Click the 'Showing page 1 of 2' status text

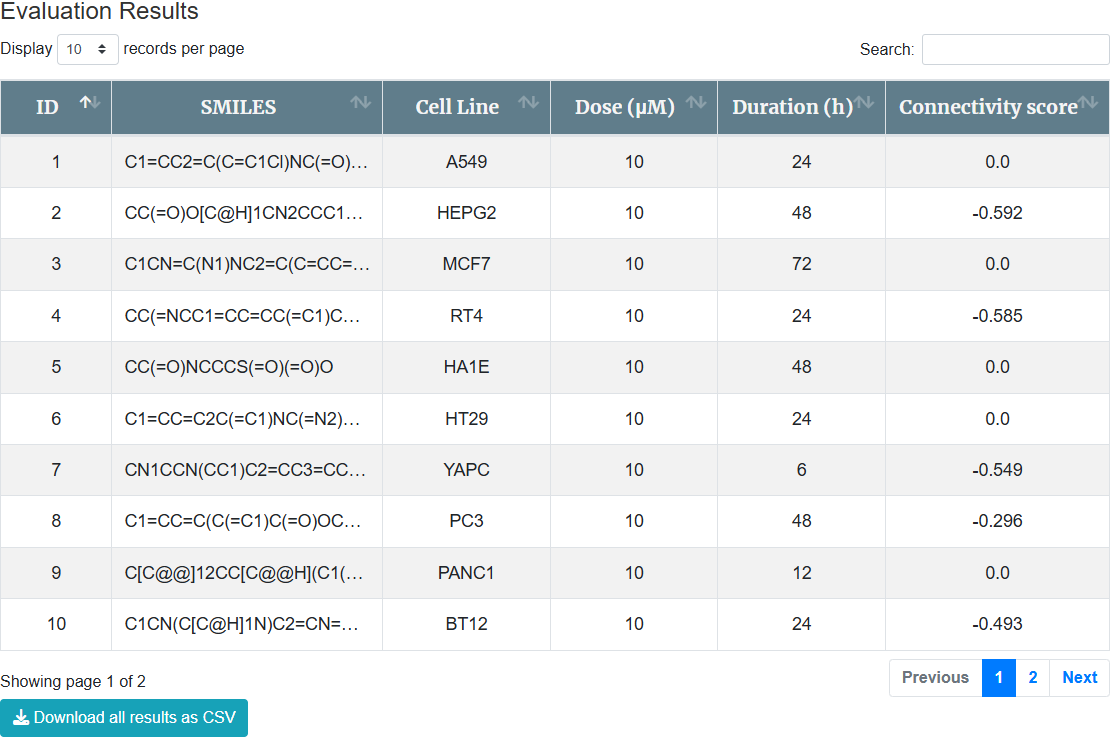click(x=73, y=682)
